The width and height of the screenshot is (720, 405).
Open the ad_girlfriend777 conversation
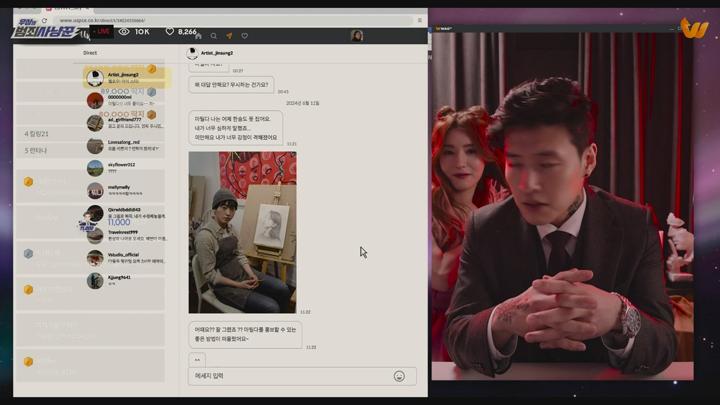tap(128, 123)
